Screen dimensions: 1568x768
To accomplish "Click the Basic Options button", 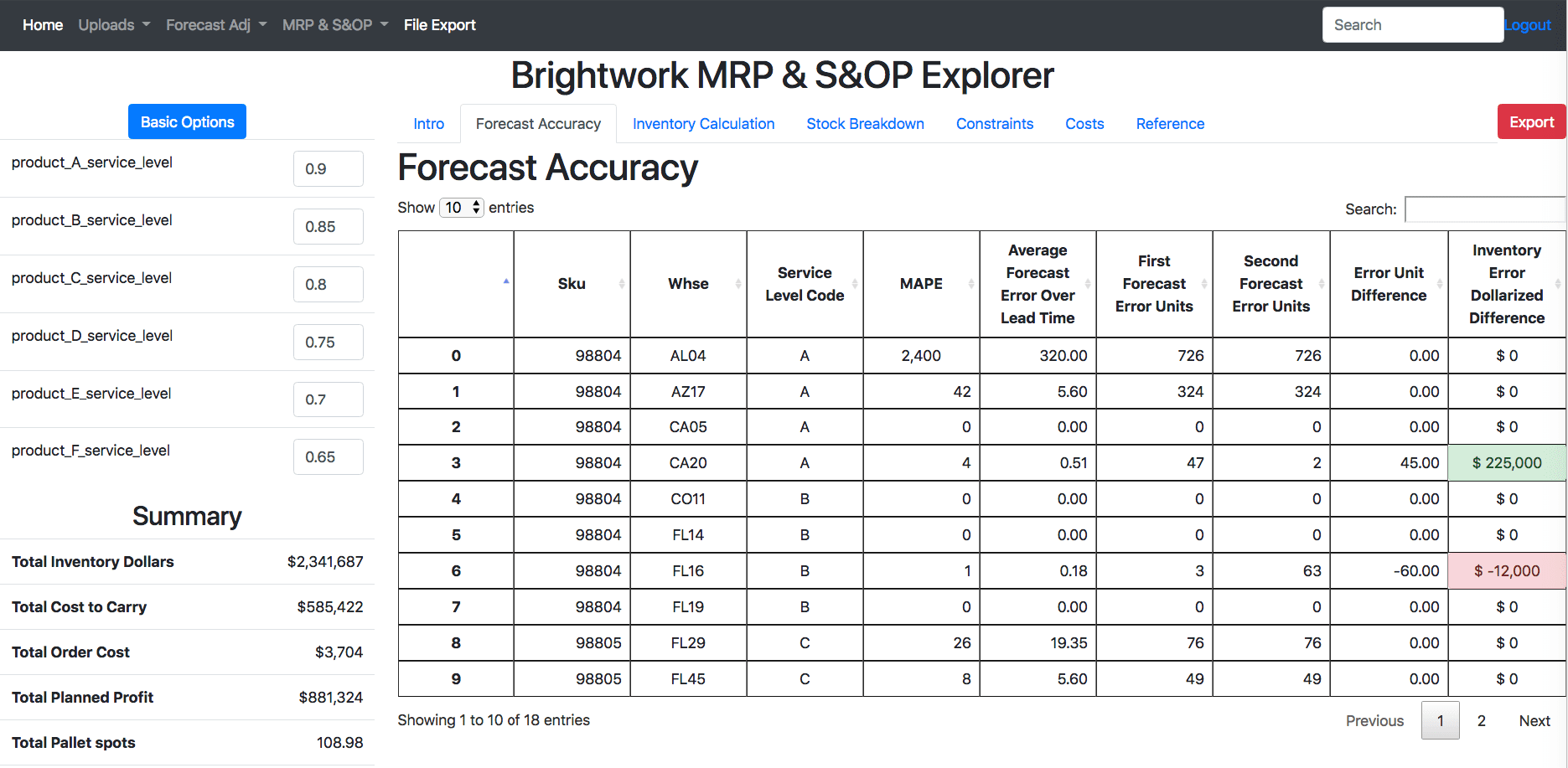I will (187, 121).
